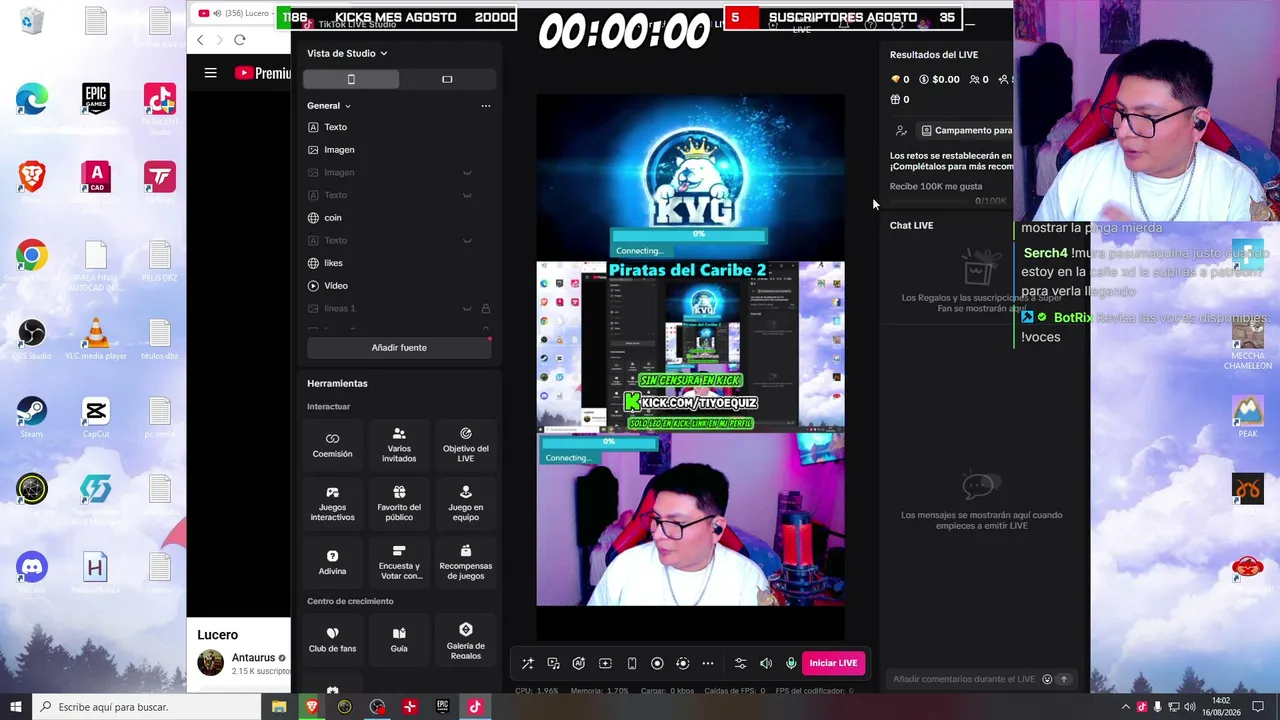Start stream with Iniciar LIVE

[833, 663]
